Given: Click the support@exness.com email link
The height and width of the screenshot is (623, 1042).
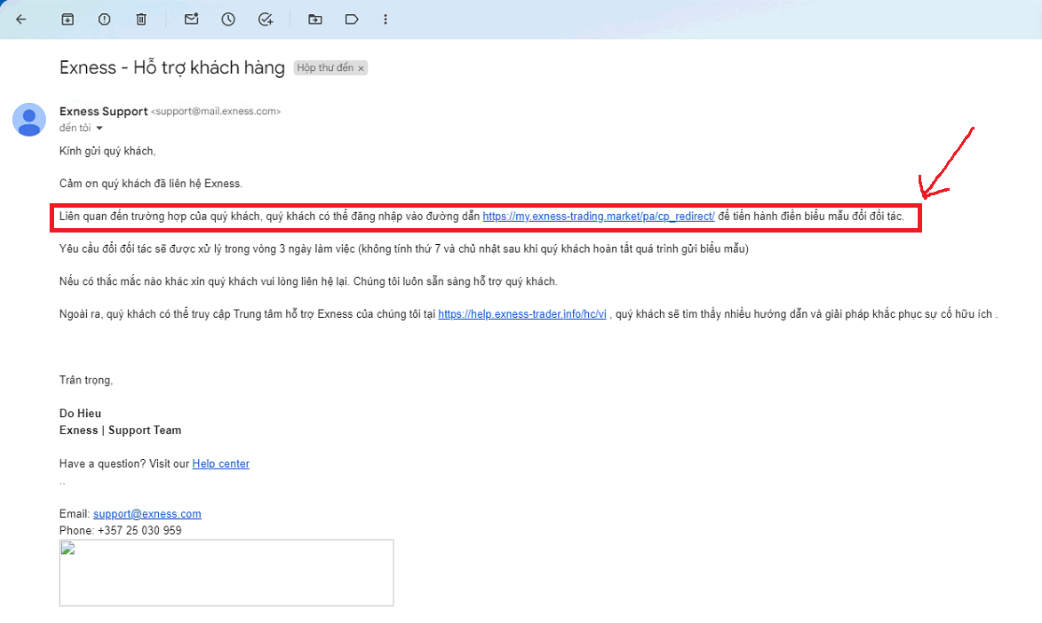Looking at the screenshot, I should (x=147, y=513).
